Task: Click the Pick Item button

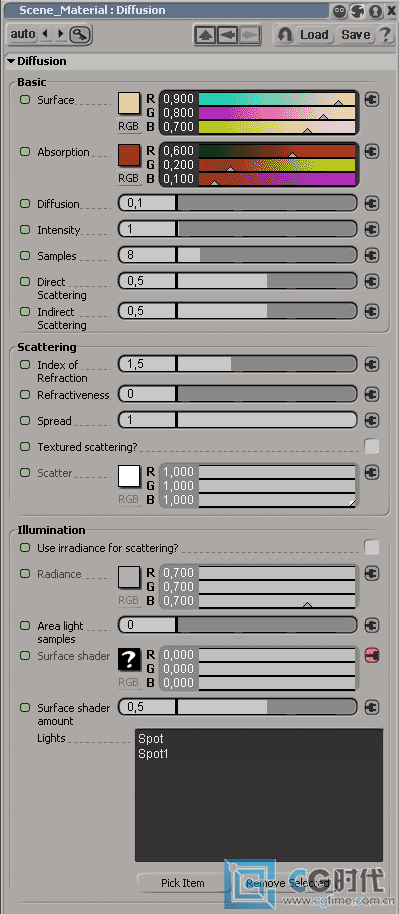Action: pyautogui.click(x=183, y=883)
